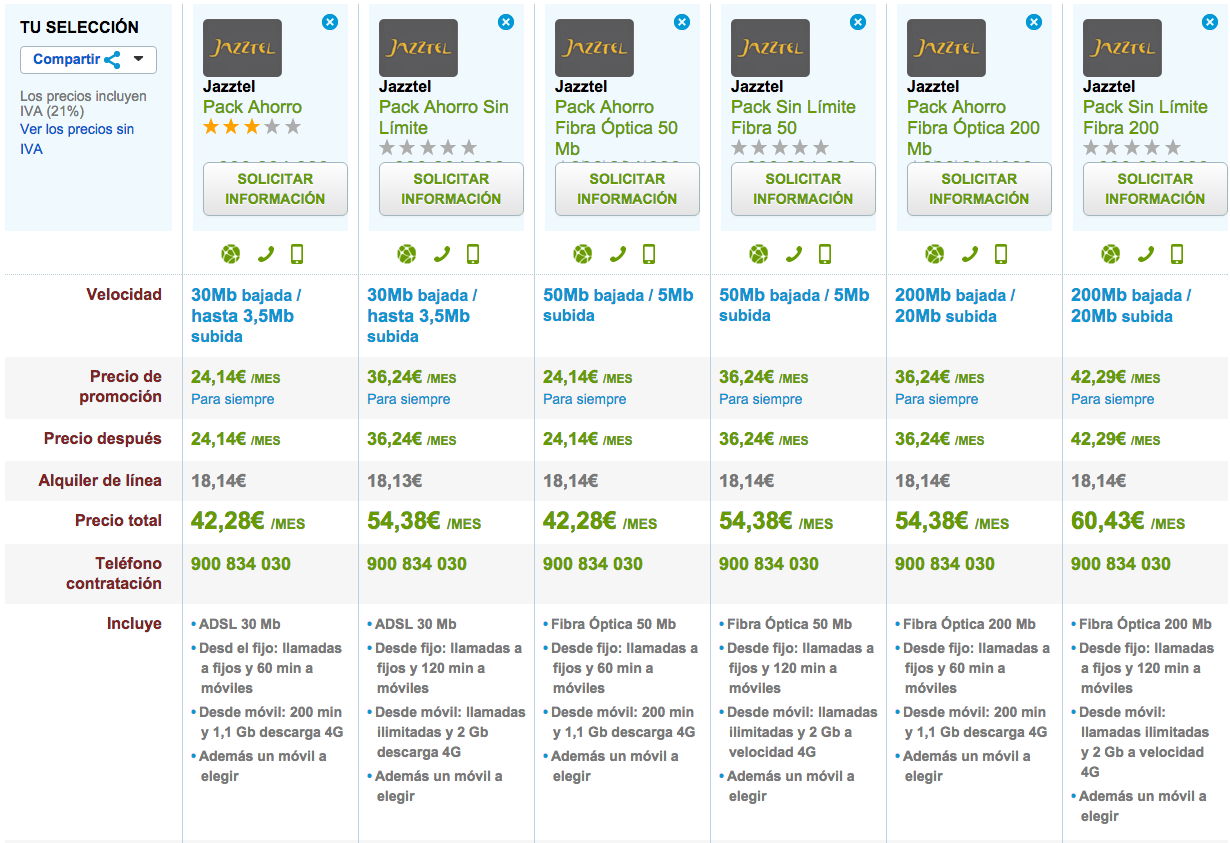Click the internet globe icon under Pack Ahorro
The image size is (1230, 843).
coord(231,254)
